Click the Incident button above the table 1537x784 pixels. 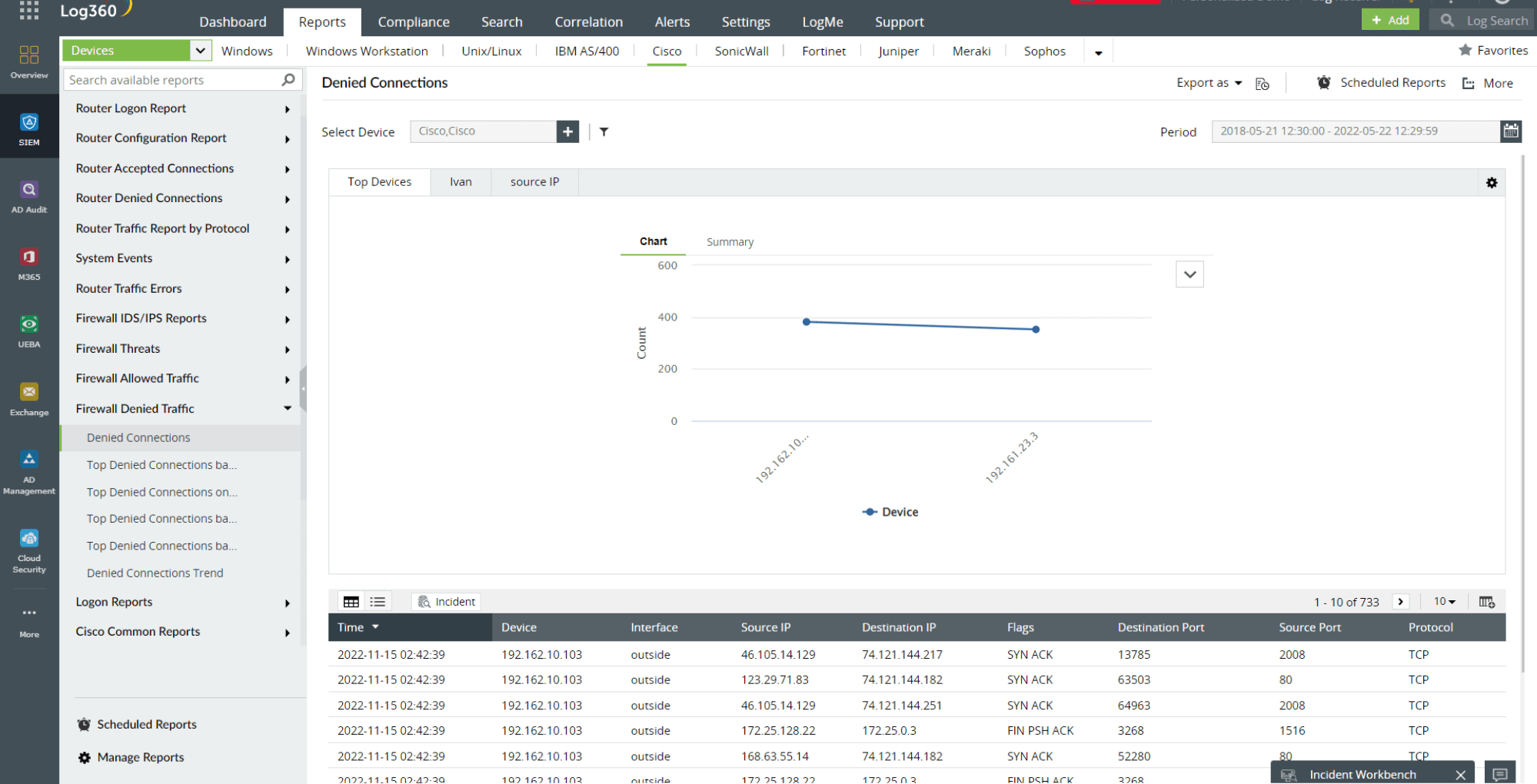click(x=445, y=601)
